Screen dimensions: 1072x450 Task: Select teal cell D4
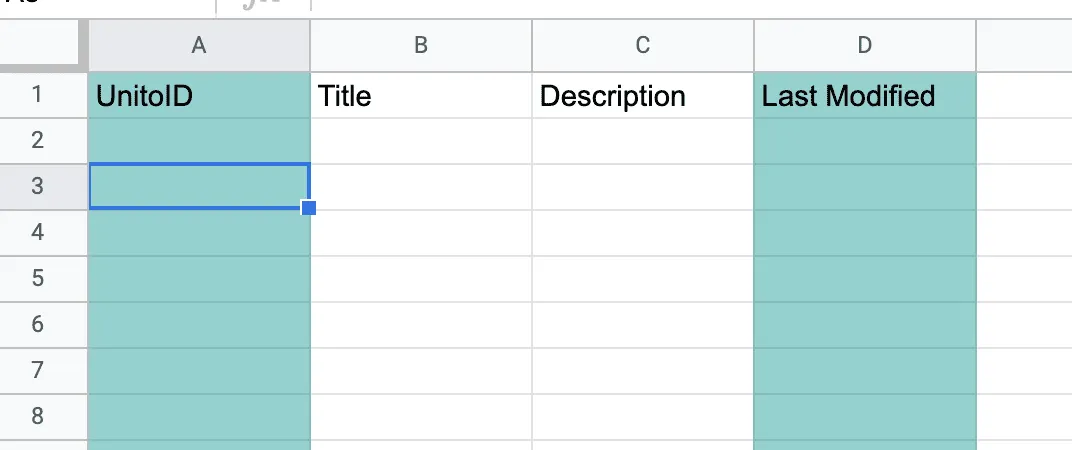865,233
